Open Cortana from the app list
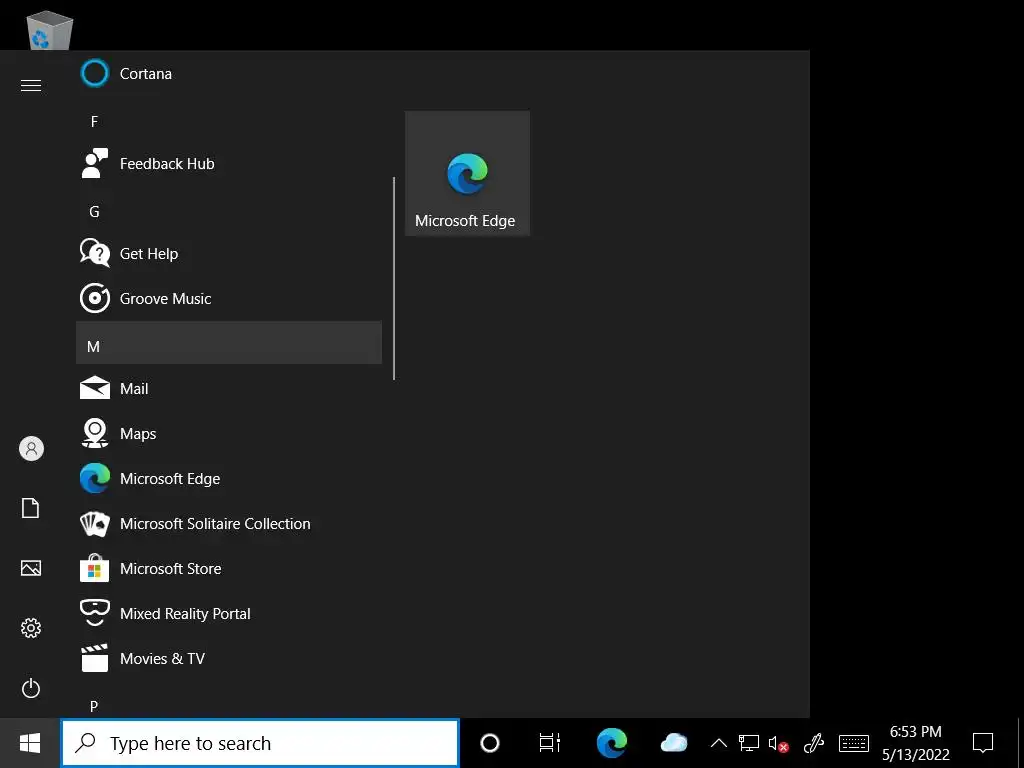This screenshot has height=768, width=1024. 229,73
